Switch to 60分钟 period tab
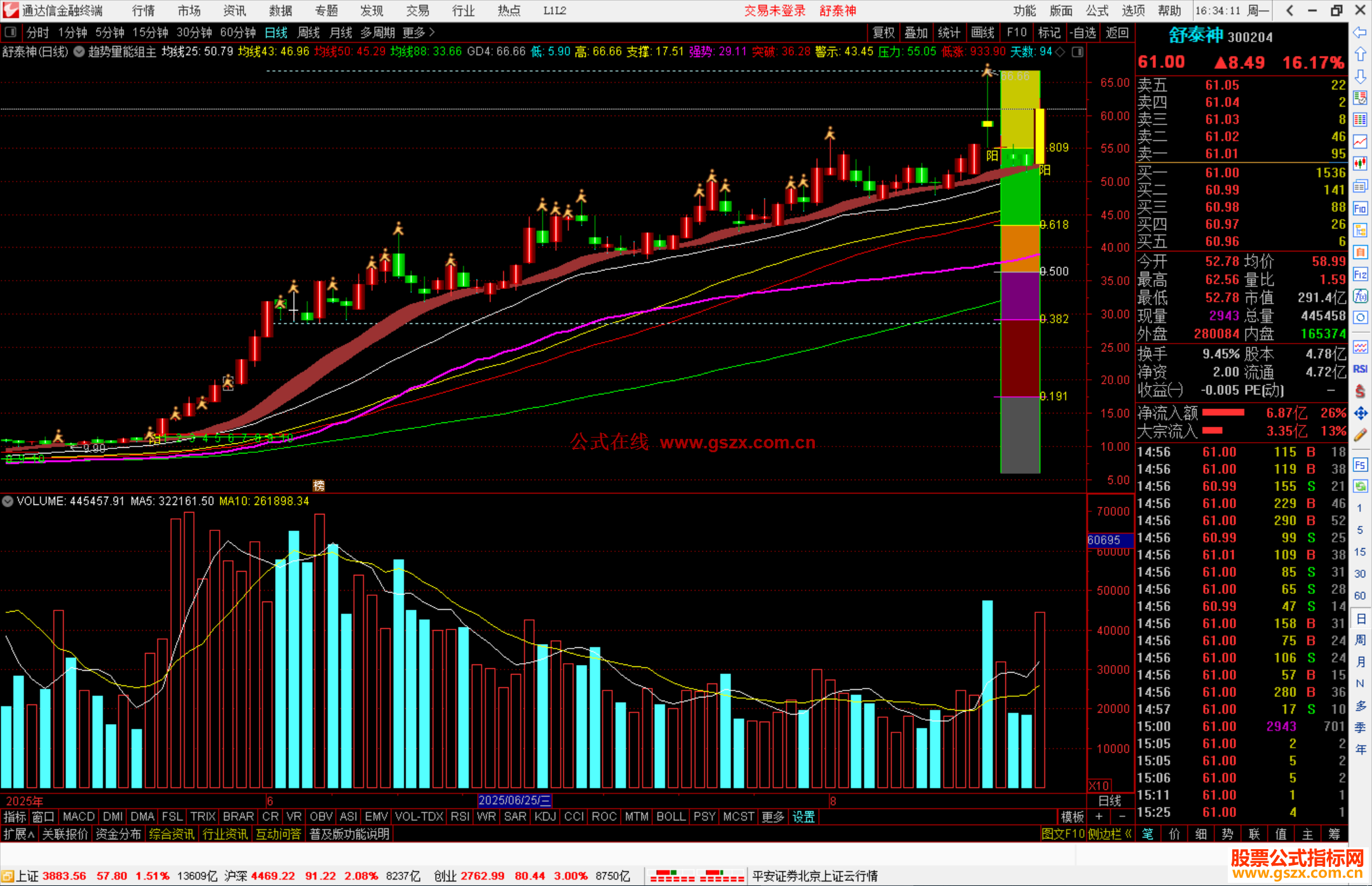The height and width of the screenshot is (886, 1372). pos(238,32)
